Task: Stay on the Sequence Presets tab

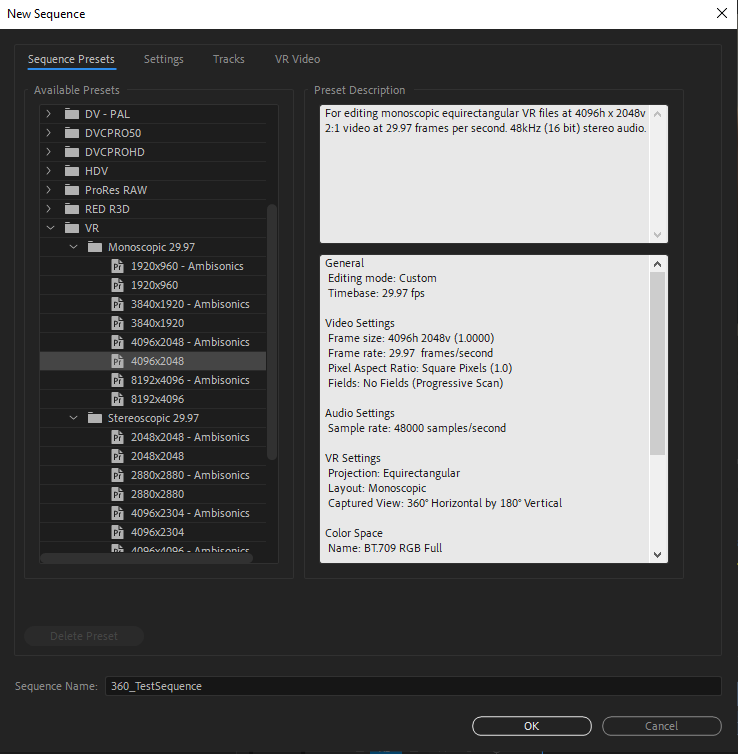Action: click(x=71, y=59)
